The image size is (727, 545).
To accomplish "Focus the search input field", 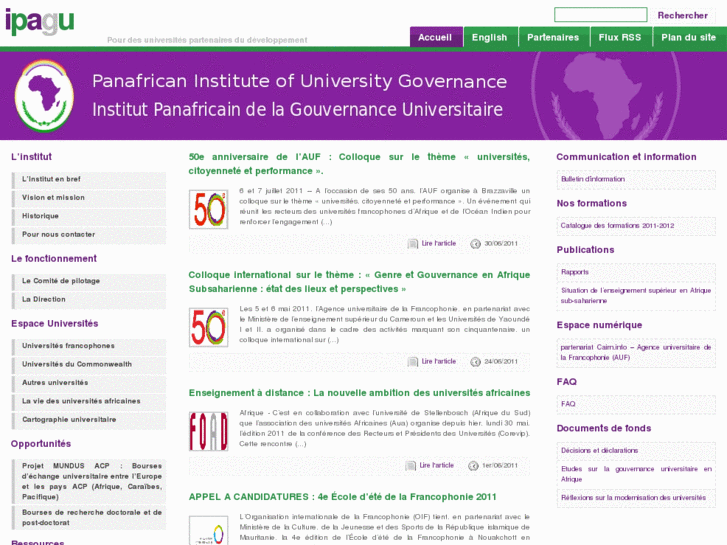I will [600, 15].
